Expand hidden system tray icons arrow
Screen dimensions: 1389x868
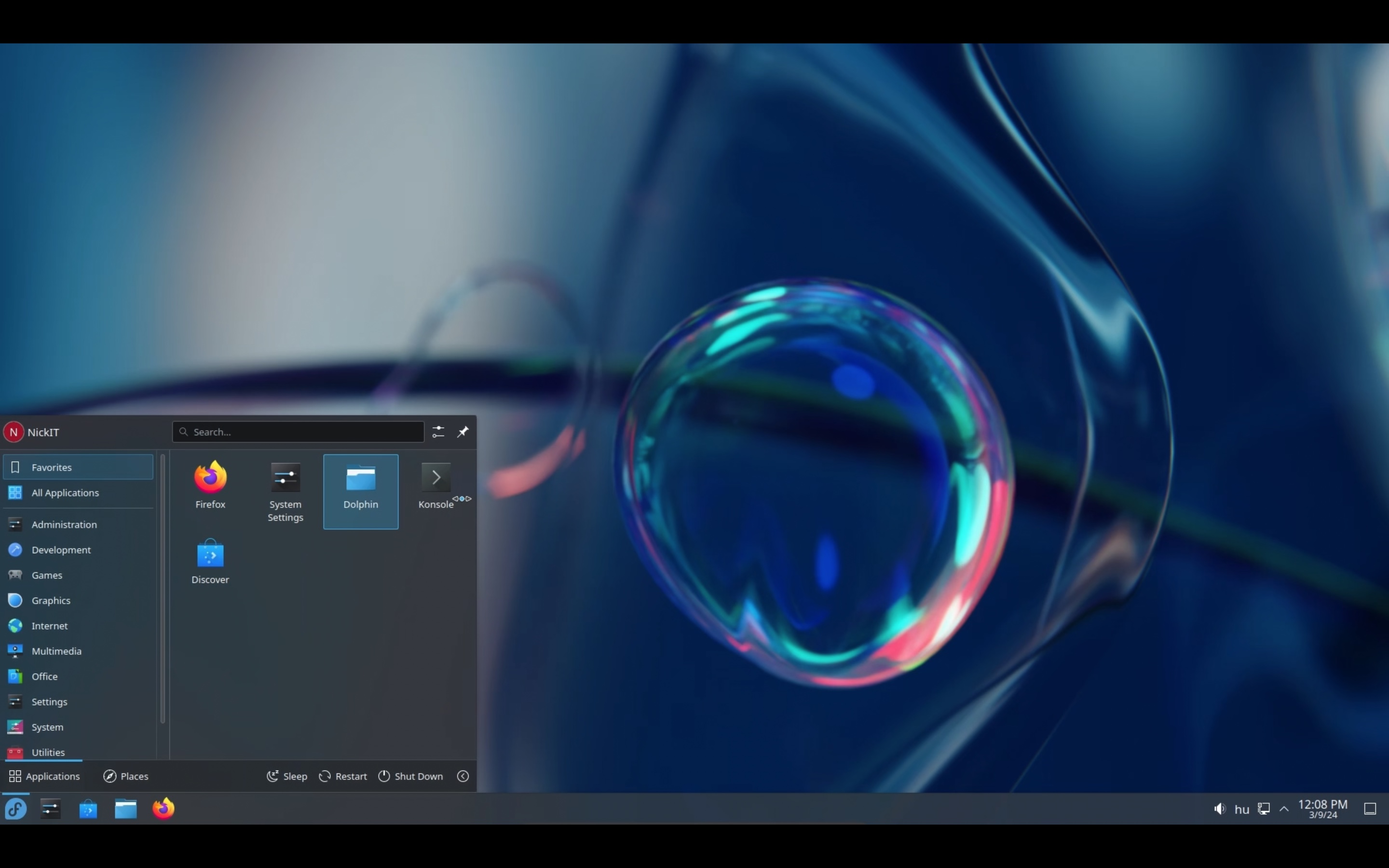(1284, 809)
